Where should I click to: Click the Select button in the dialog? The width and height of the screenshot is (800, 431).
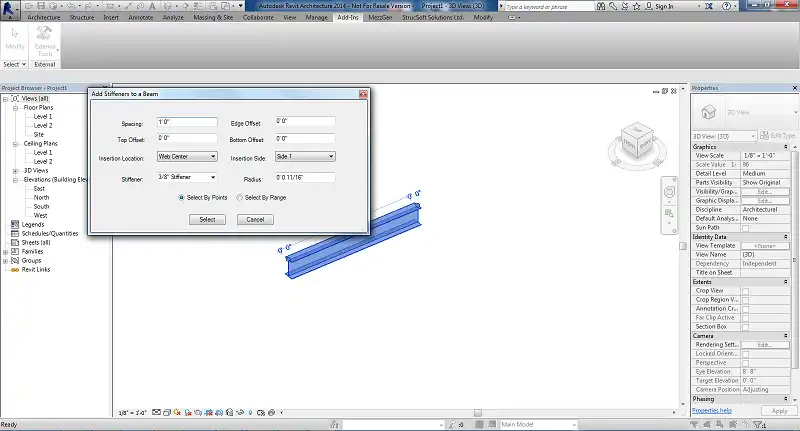point(207,219)
